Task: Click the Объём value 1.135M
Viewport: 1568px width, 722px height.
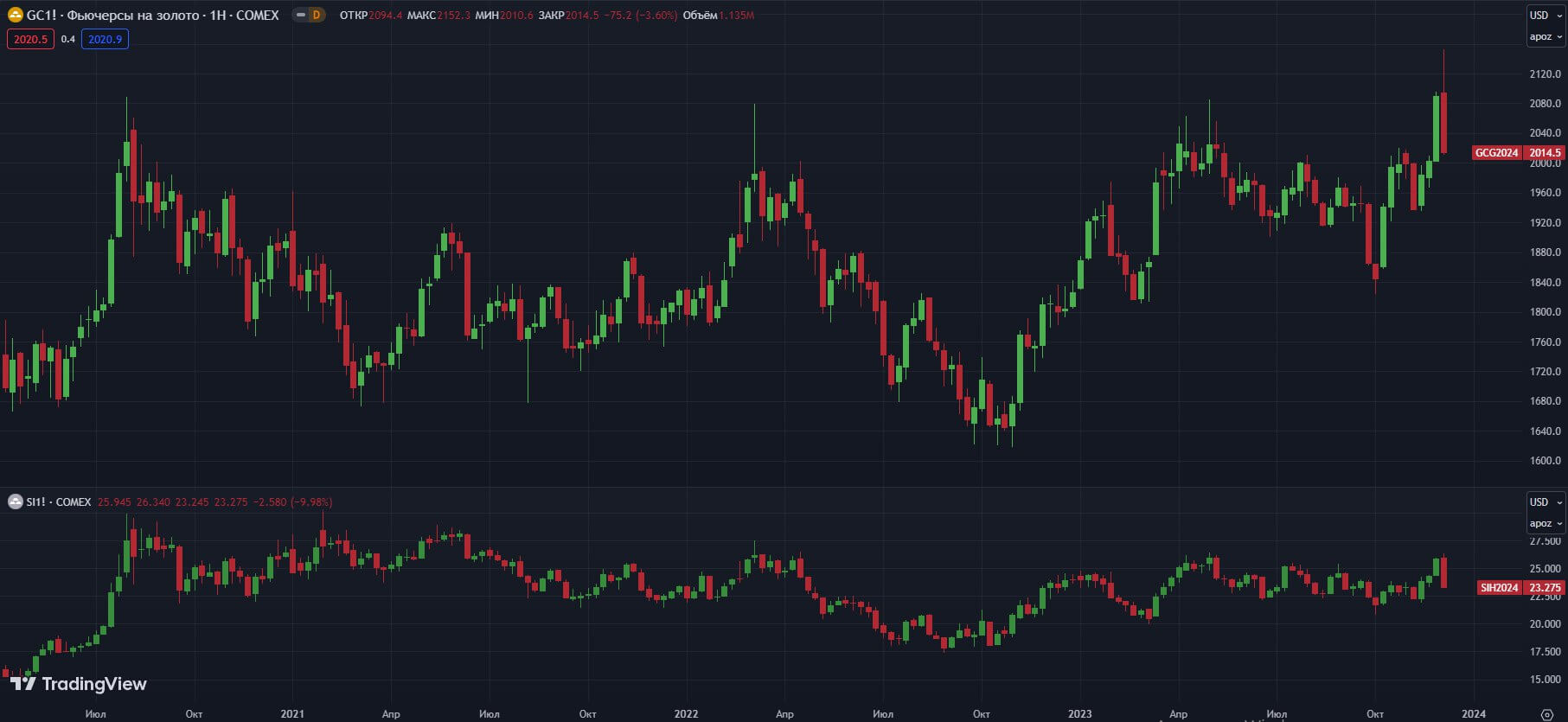Action: click(x=736, y=15)
